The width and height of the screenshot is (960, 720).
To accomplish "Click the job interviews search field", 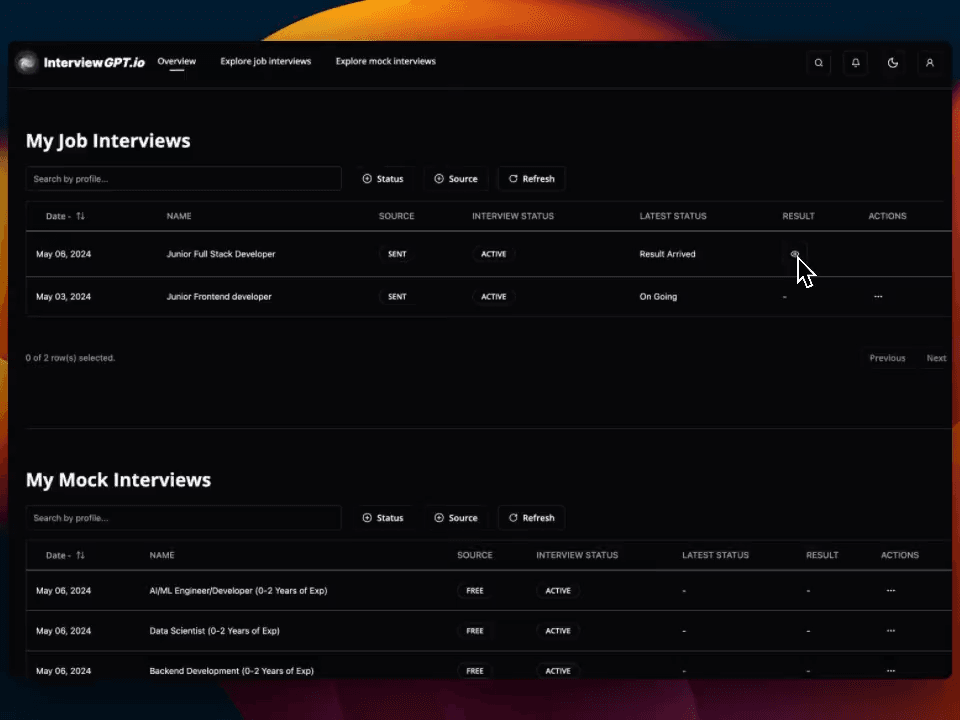I will (x=183, y=179).
